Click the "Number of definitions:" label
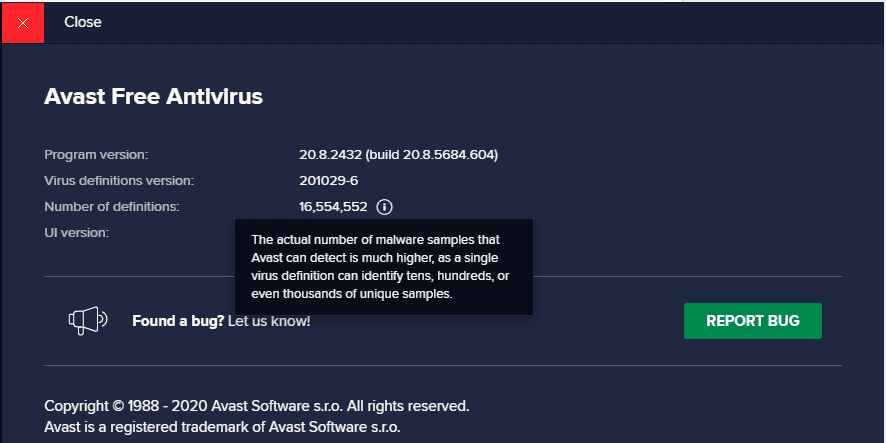 112,207
